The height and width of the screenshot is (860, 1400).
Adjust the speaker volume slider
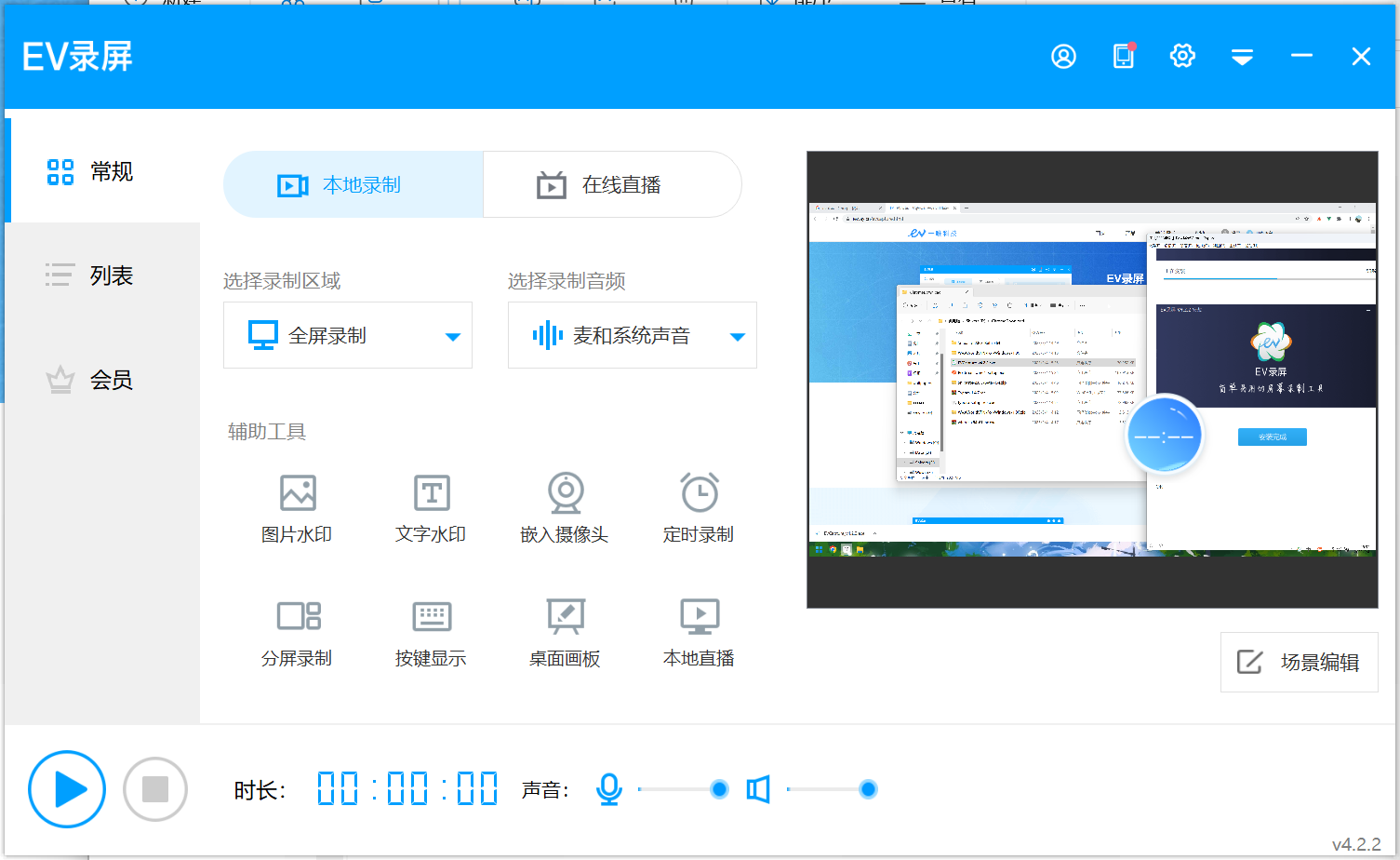(x=832, y=789)
